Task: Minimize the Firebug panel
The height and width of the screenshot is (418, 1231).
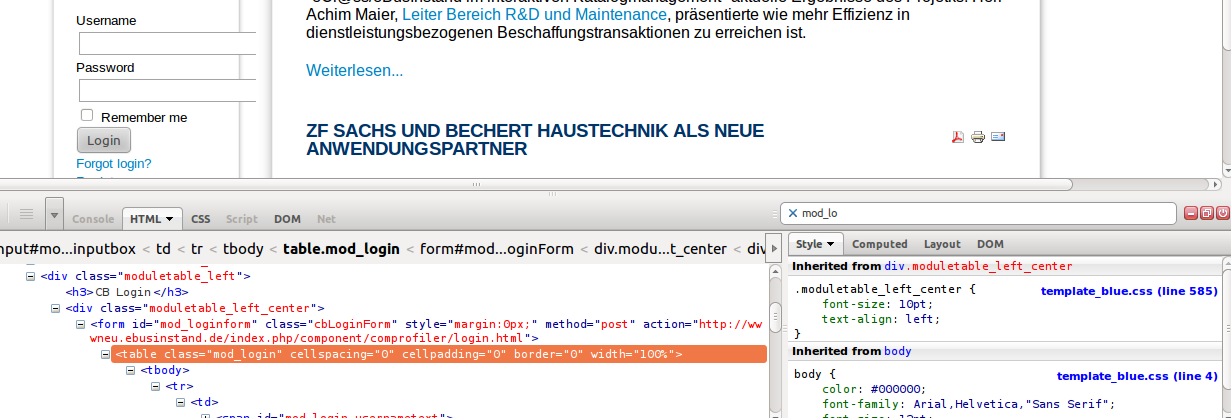Action: pyautogui.click(x=1191, y=213)
